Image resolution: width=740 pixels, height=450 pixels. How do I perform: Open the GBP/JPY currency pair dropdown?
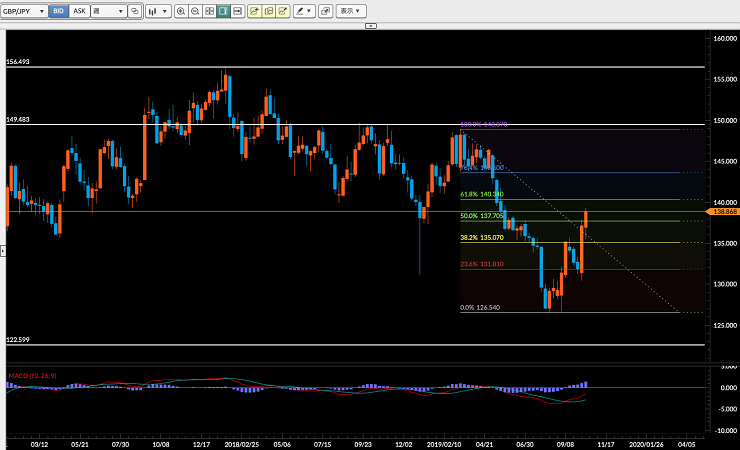point(24,11)
